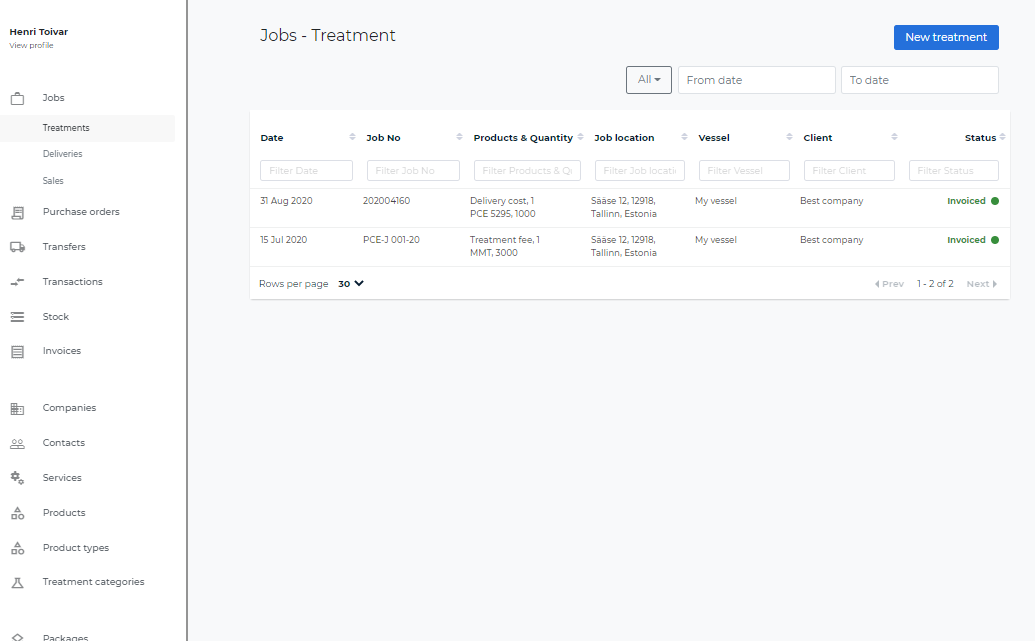Open job number PCE-J 001-20

click(x=391, y=240)
